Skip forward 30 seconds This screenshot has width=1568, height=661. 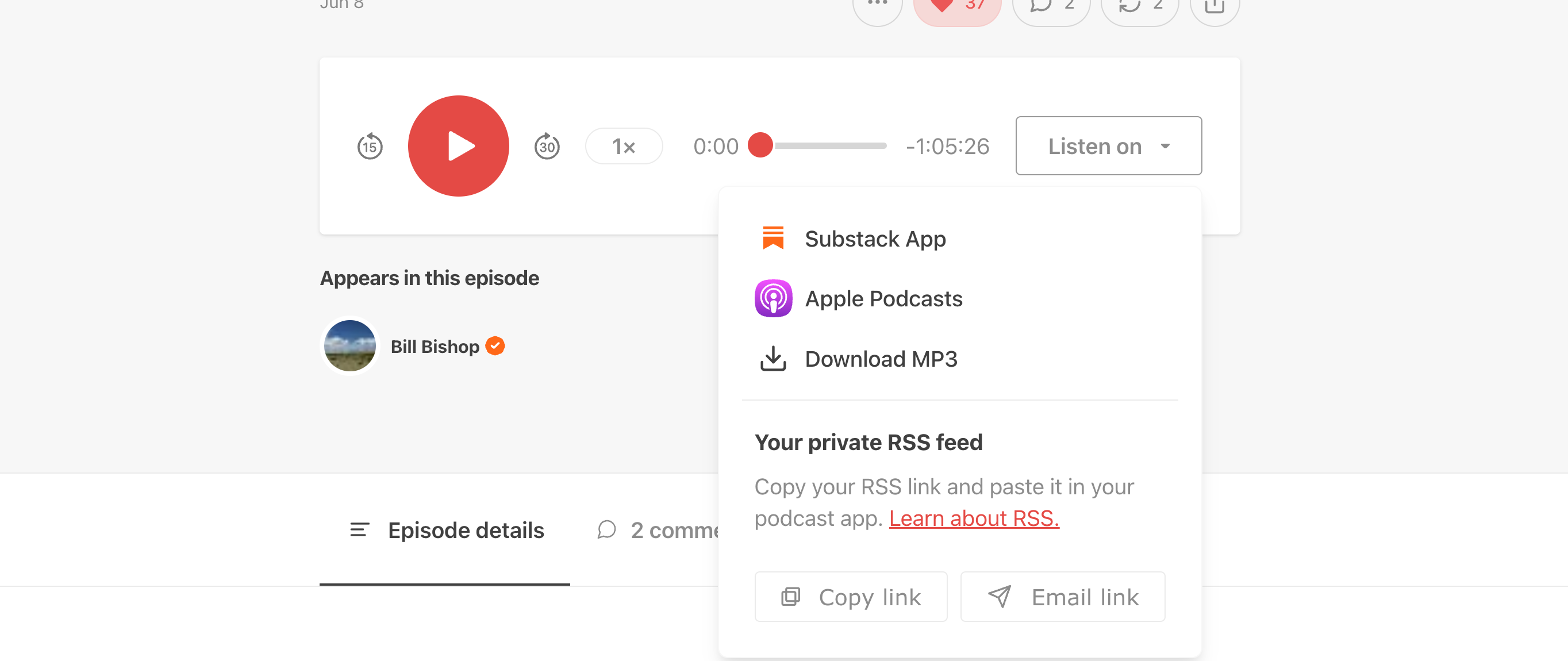547,146
